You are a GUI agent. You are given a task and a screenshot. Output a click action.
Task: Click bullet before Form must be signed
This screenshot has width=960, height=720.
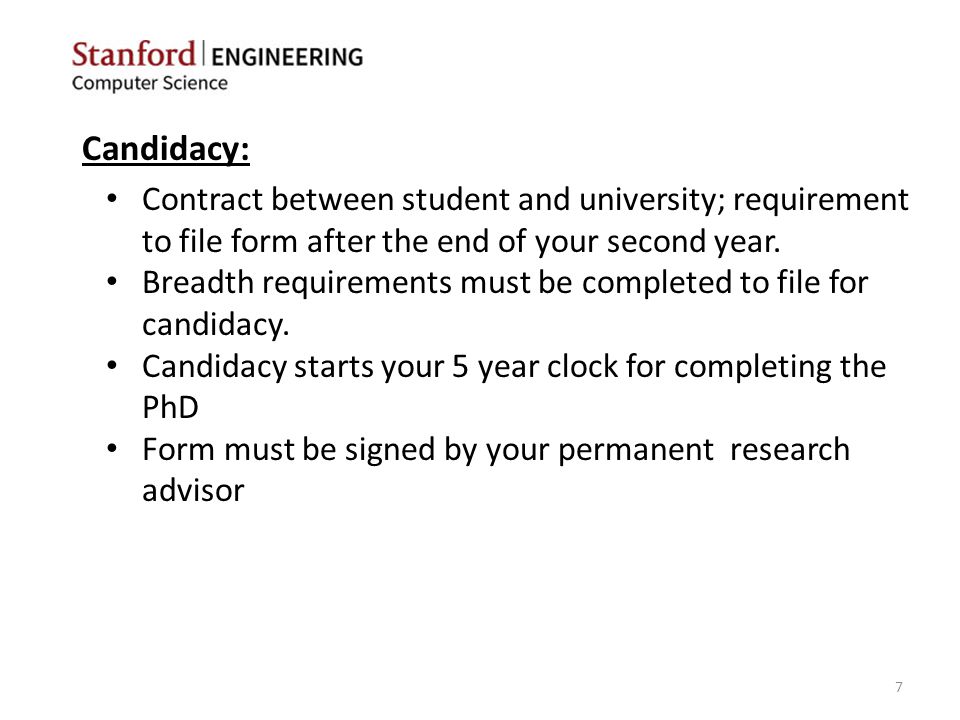111,449
